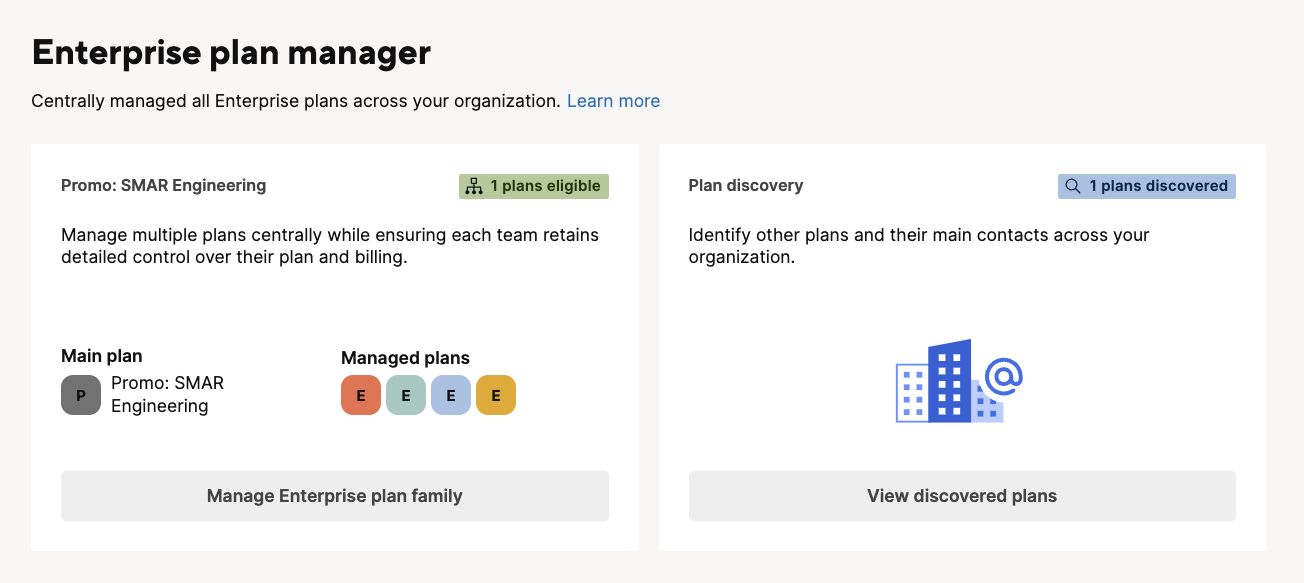
Task: Click the @ symbol in the illustration
Action: click(1003, 376)
